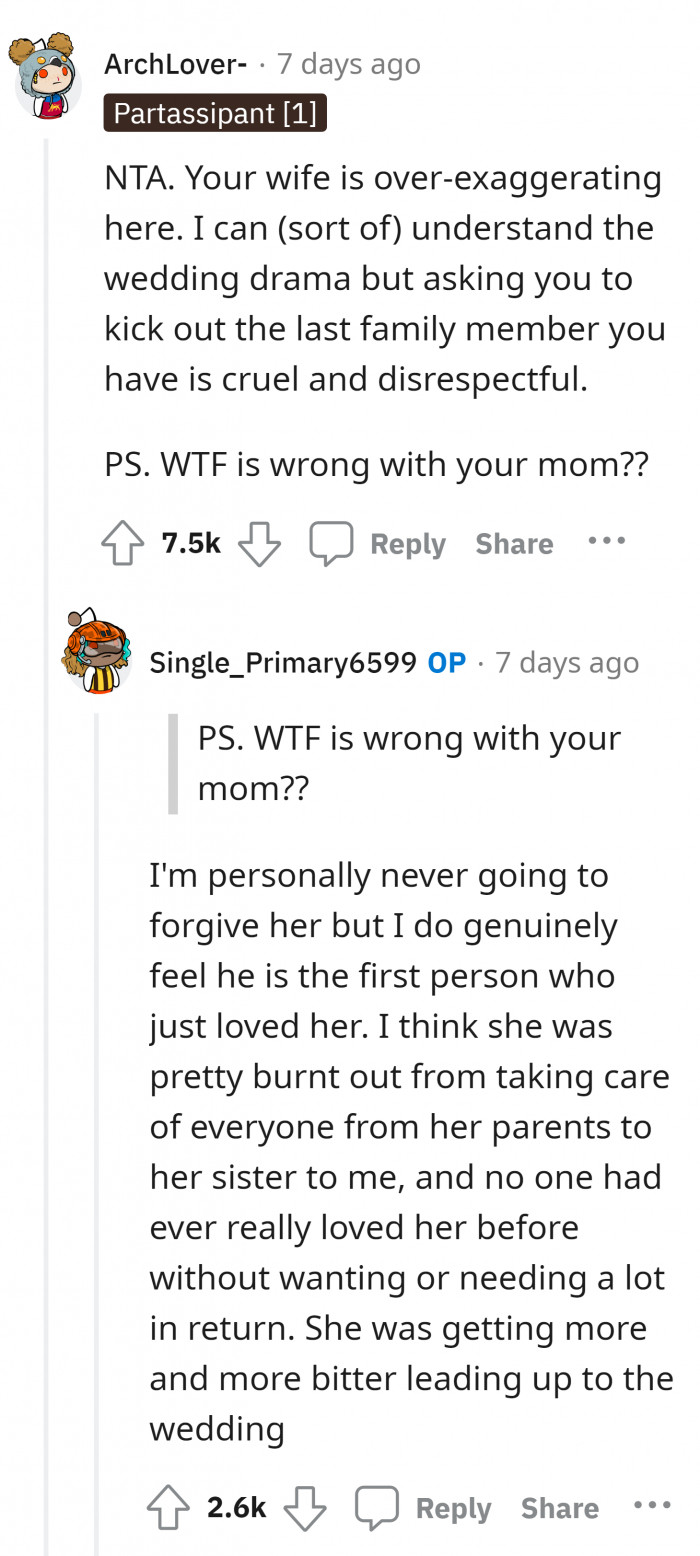Upvote ArchLover-'s comment
Screen dimensions: 700x1556
pos(122,543)
